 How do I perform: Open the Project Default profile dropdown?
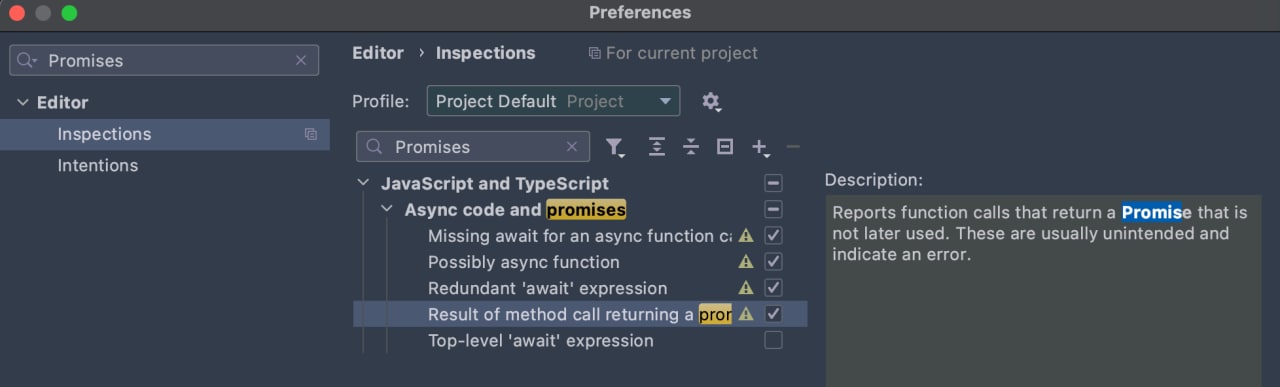(553, 101)
